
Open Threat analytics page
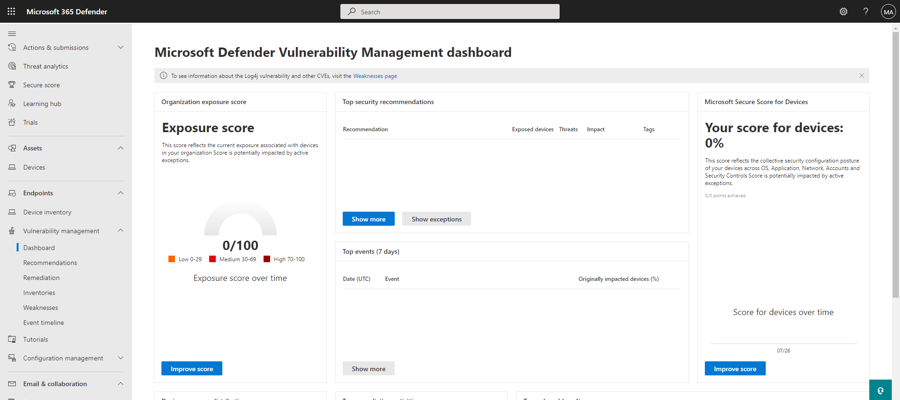point(45,66)
